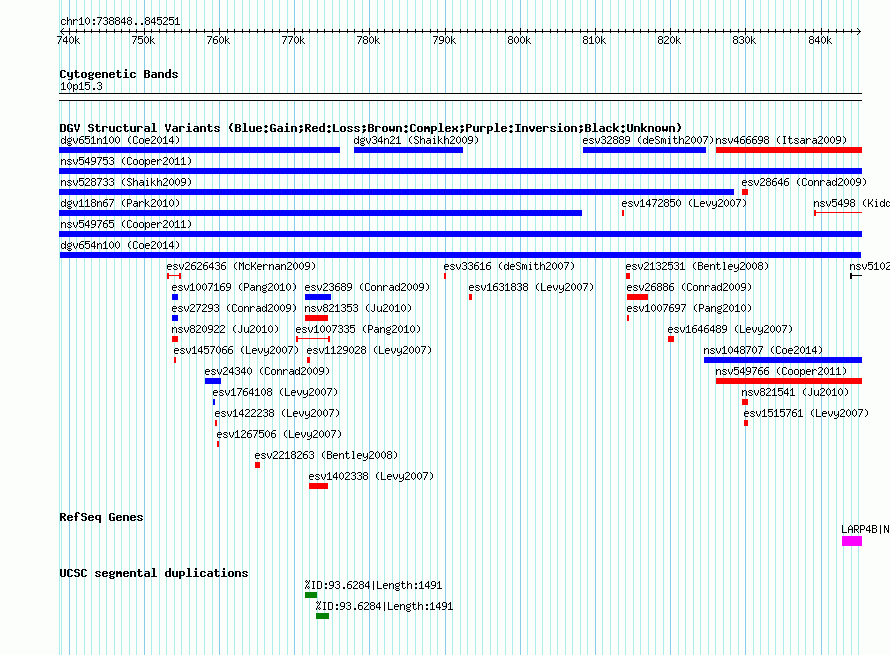Click the red nsv466698 (Itsara2009) loss bar
The height and width of the screenshot is (655, 890).
click(788, 150)
